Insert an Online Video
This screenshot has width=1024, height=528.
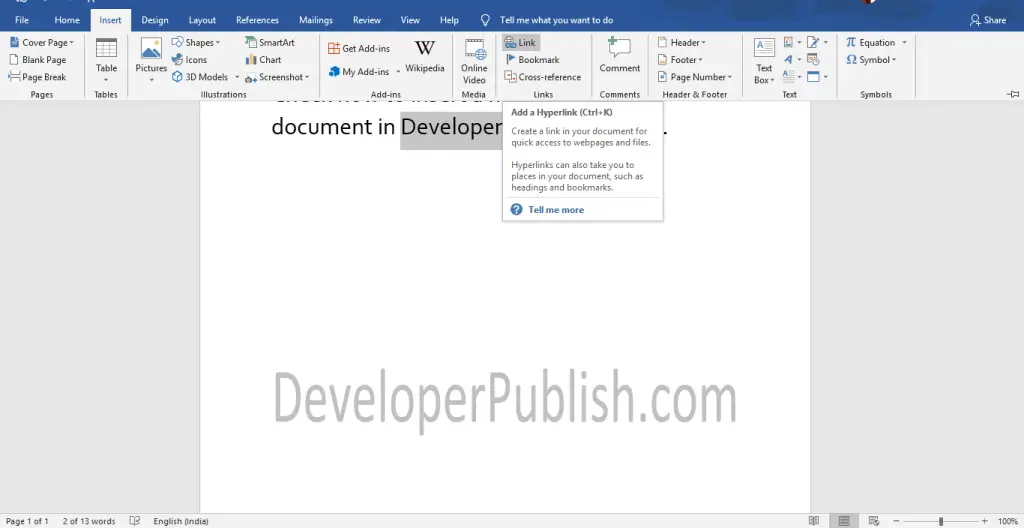(x=474, y=61)
